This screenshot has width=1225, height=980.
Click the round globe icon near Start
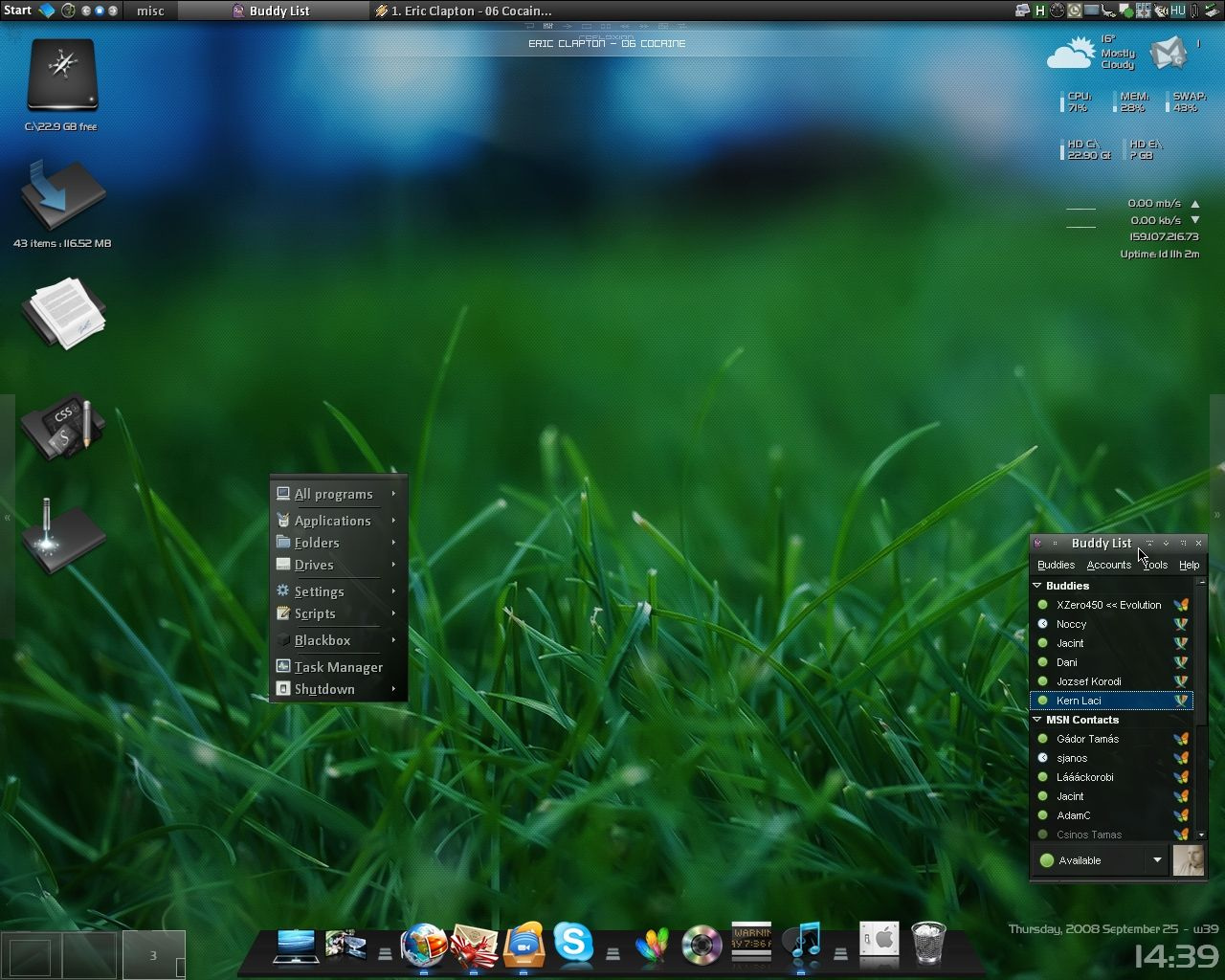pos(68,11)
